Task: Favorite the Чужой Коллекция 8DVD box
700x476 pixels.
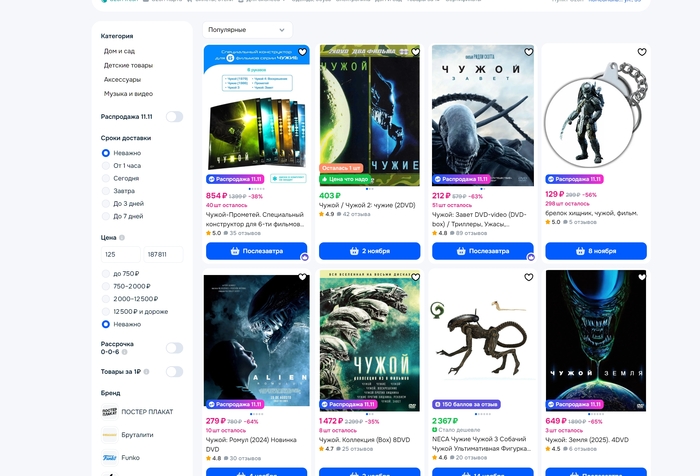Action: [x=415, y=278]
